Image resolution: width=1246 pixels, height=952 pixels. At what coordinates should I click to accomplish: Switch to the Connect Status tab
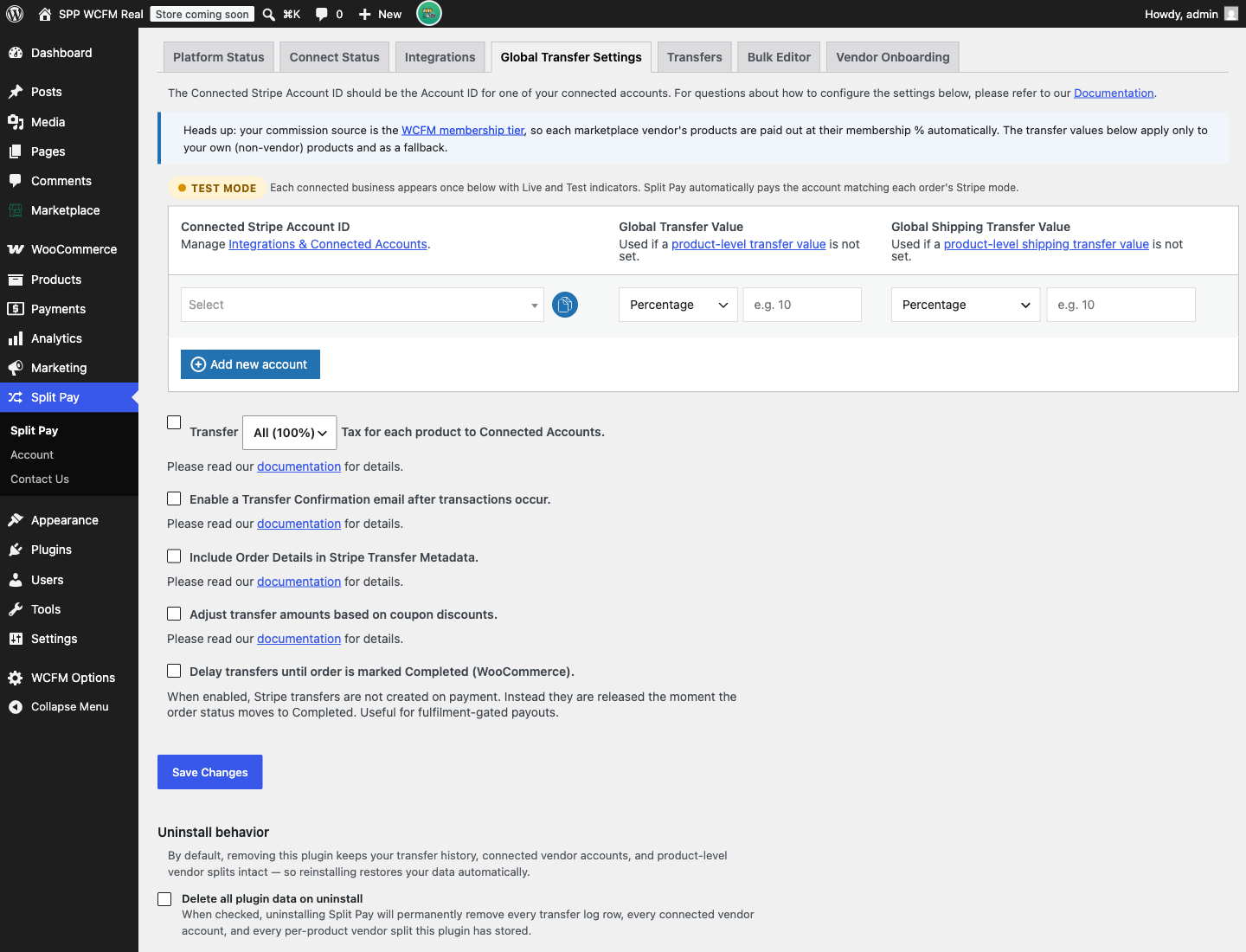pos(335,57)
